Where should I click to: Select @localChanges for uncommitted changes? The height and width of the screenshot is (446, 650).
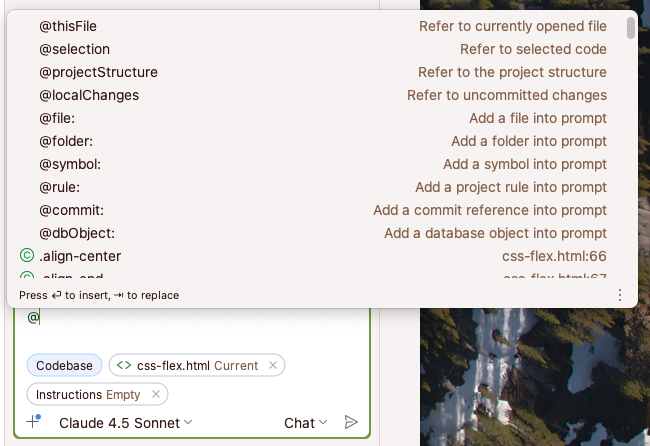click(89, 95)
